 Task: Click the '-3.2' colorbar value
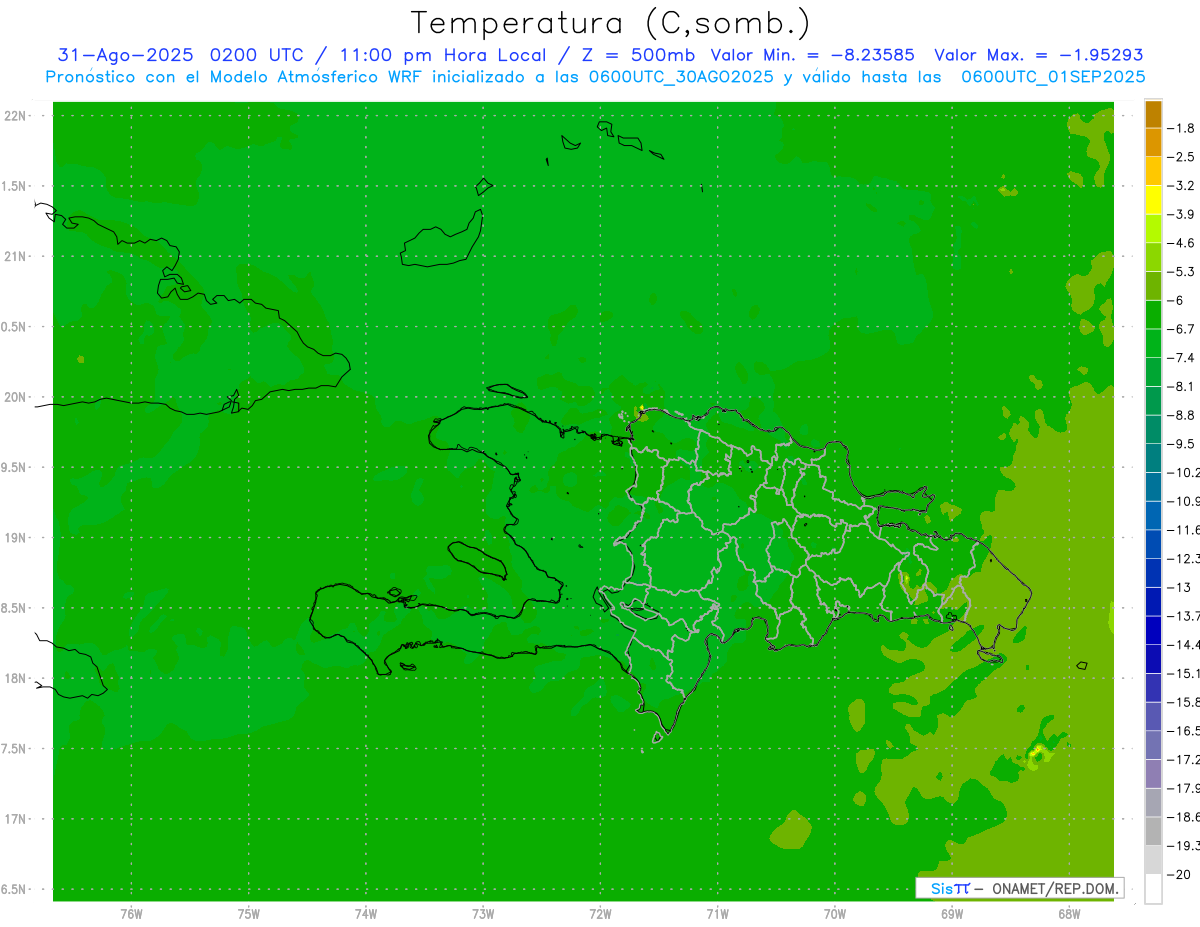1183,185
